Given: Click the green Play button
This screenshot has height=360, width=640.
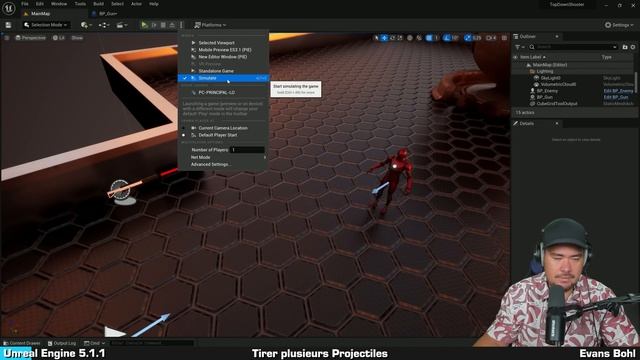Looking at the screenshot, I should (144, 25).
